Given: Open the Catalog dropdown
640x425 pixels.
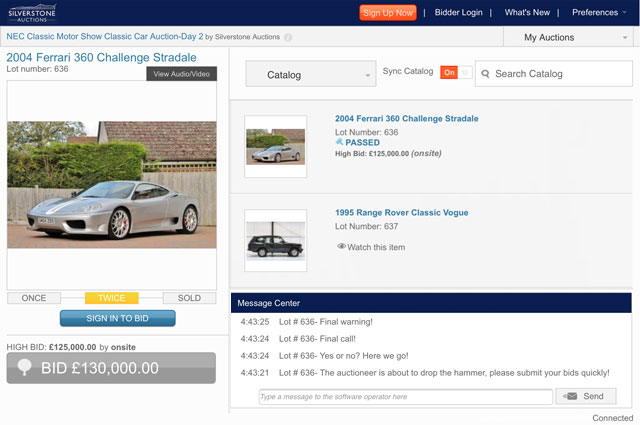Looking at the screenshot, I should click(x=311, y=74).
